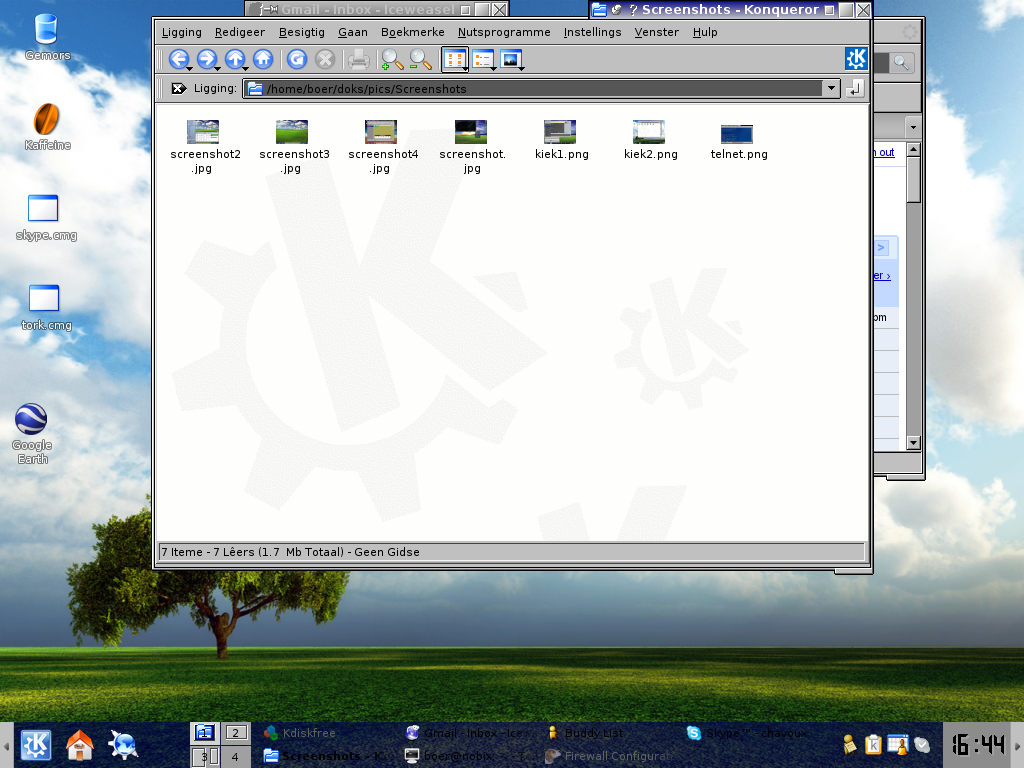Click the Print icon in the toolbar
The height and width of the screenshot is (768, 1024).
point(359,60)
